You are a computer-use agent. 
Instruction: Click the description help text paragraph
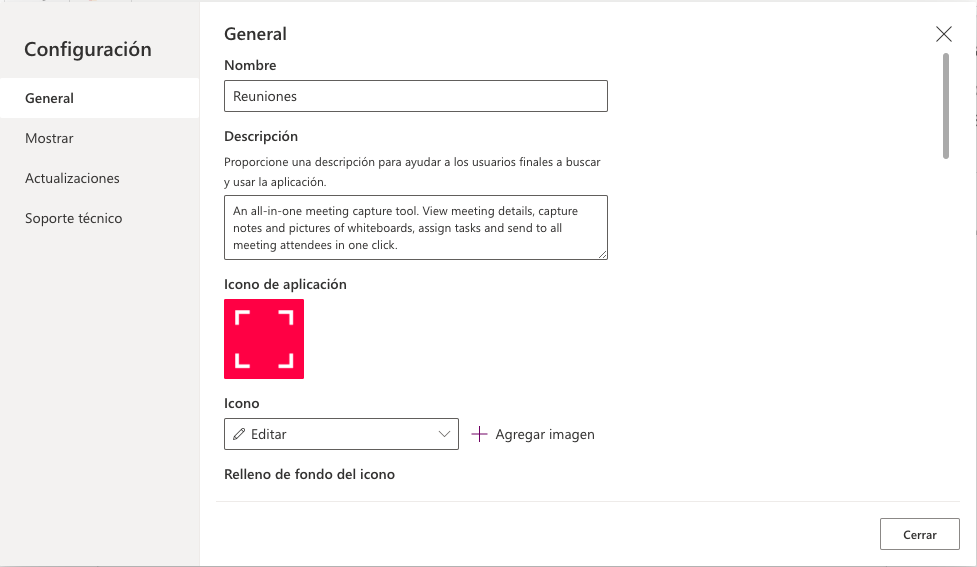click(x=412, y=171)
